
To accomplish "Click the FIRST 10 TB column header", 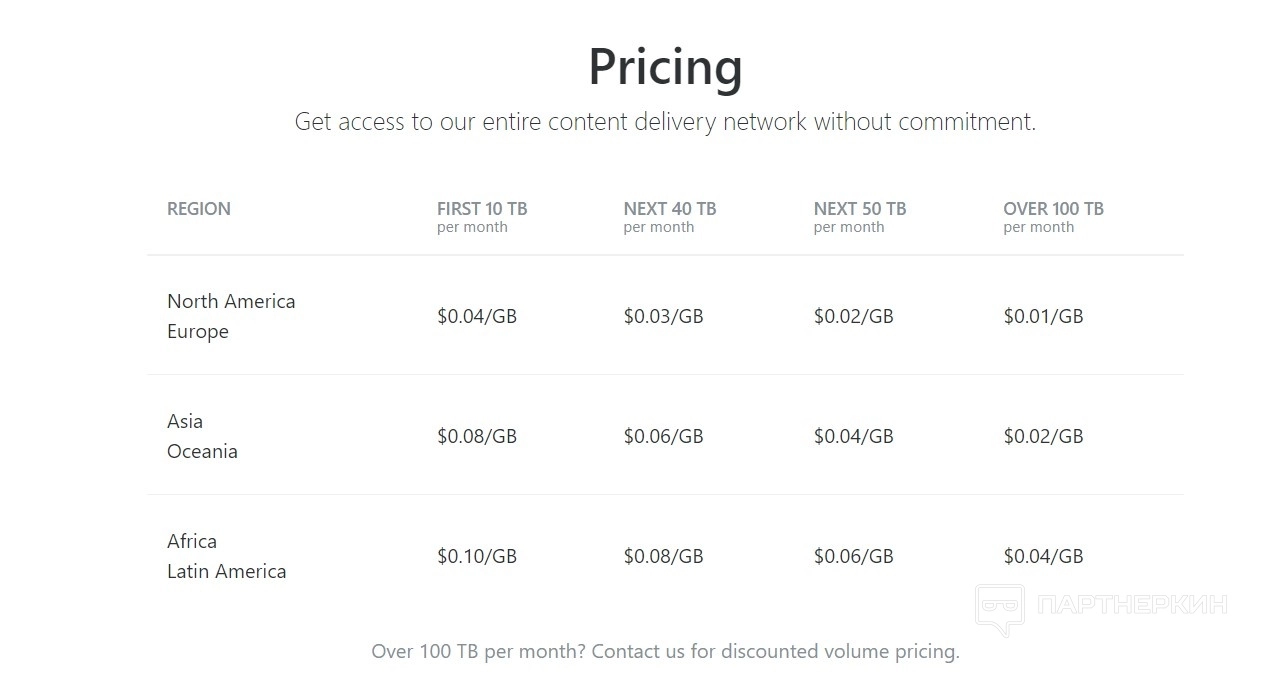I will (x=482, y=209).
